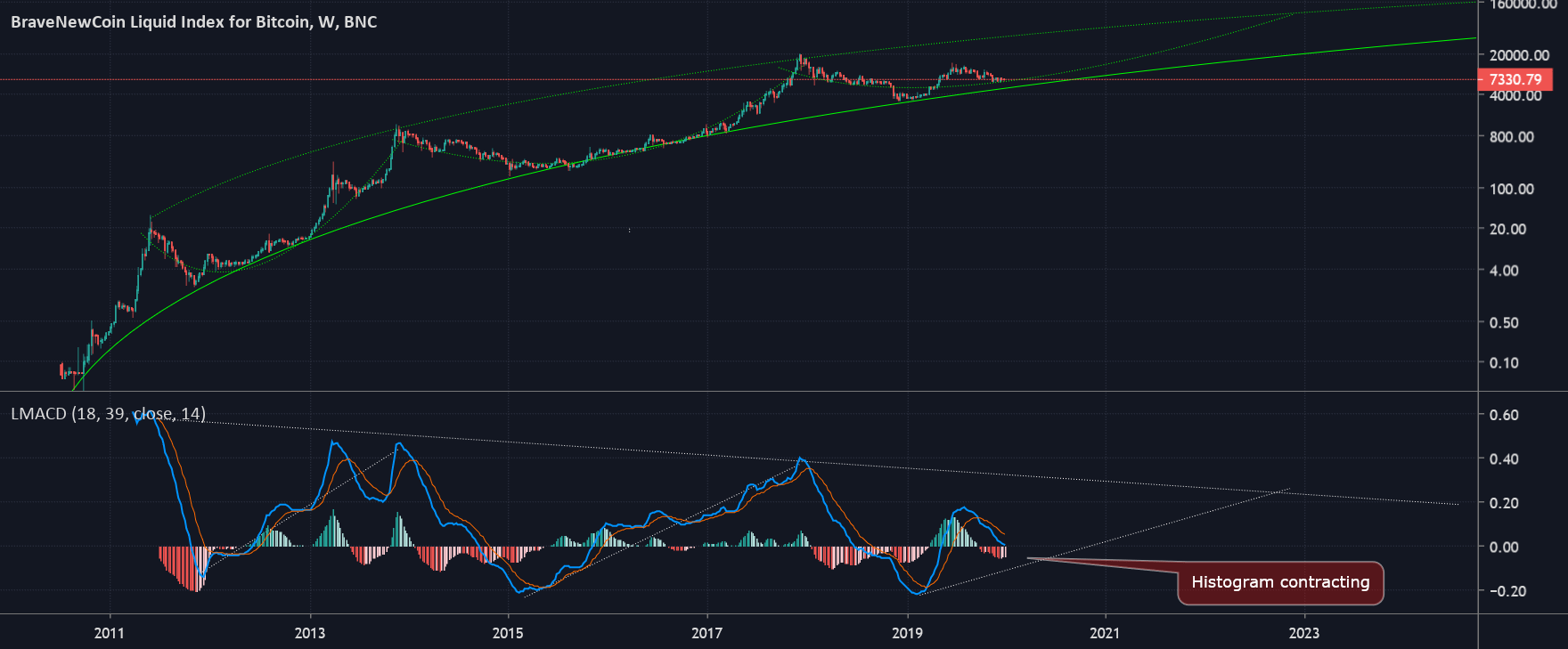Click the 4.00 price axis label
This screenshot has height=649, width=1568.
click(x=1504, y=270)
